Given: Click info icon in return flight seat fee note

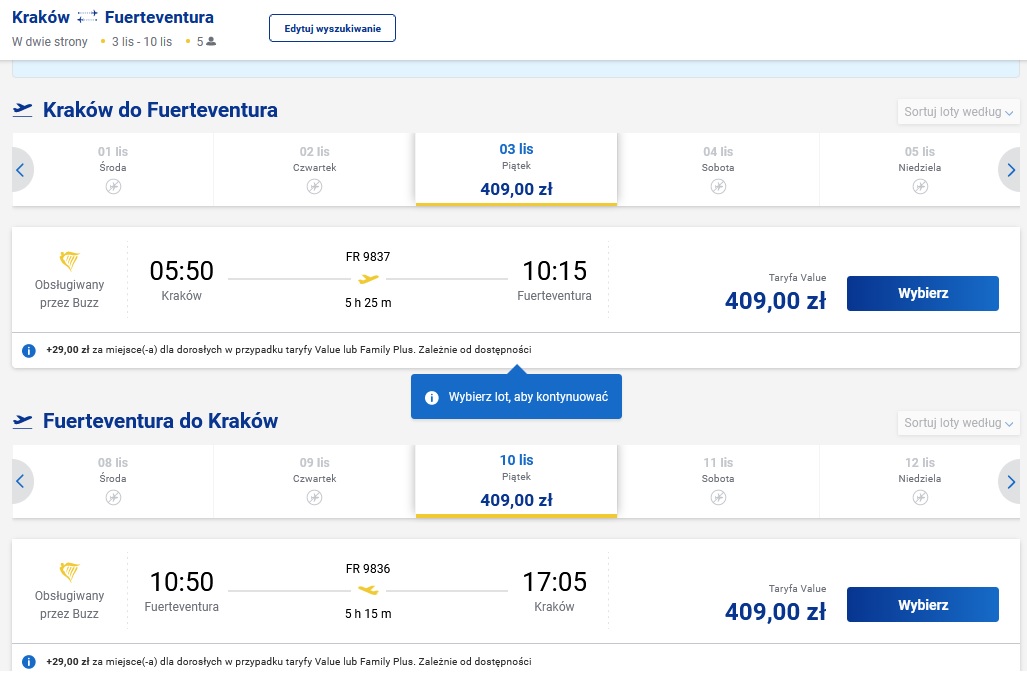Looking at the screenshot, I should pos(29,661).
